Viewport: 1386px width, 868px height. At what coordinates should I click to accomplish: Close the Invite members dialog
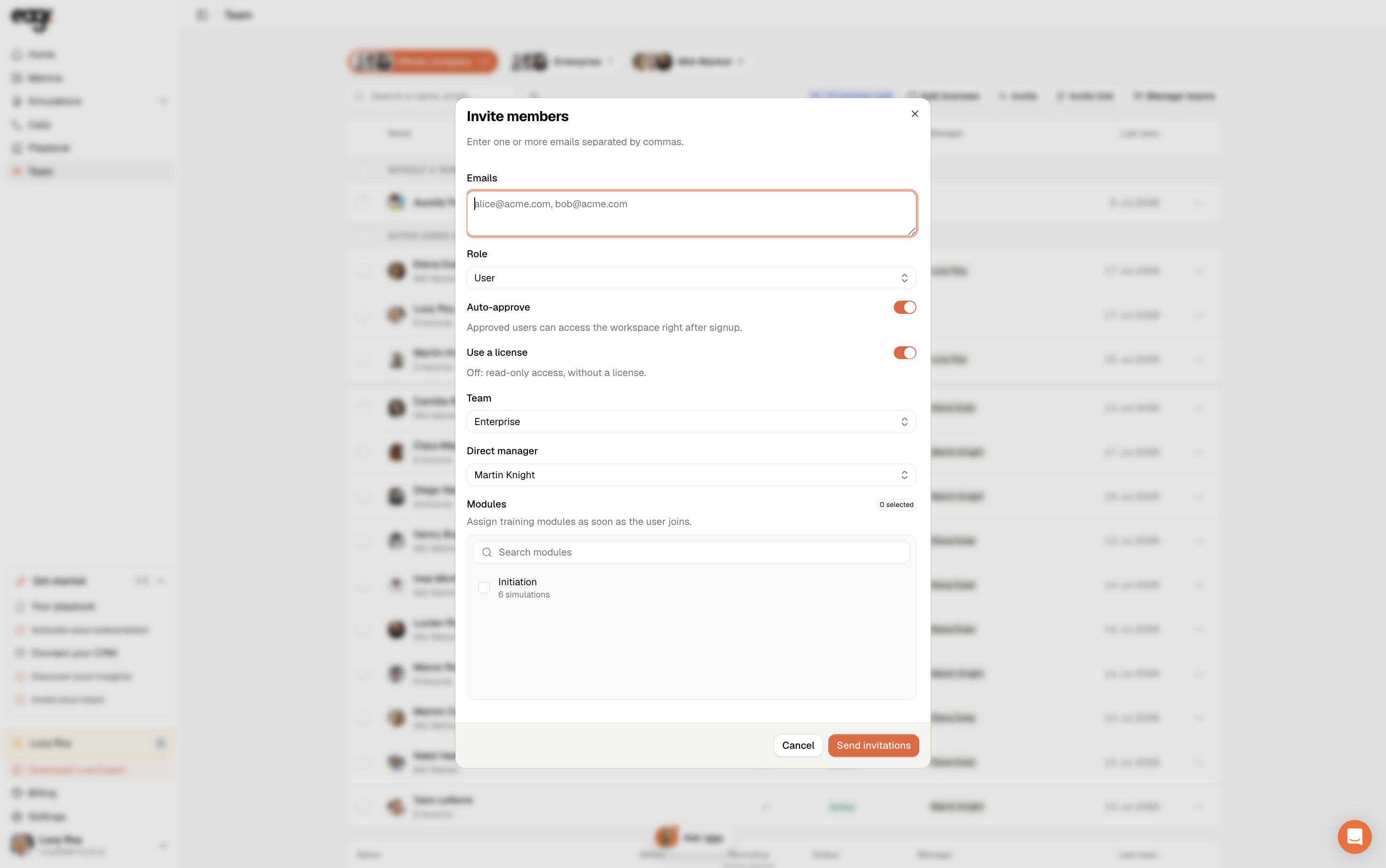point(915,114)
